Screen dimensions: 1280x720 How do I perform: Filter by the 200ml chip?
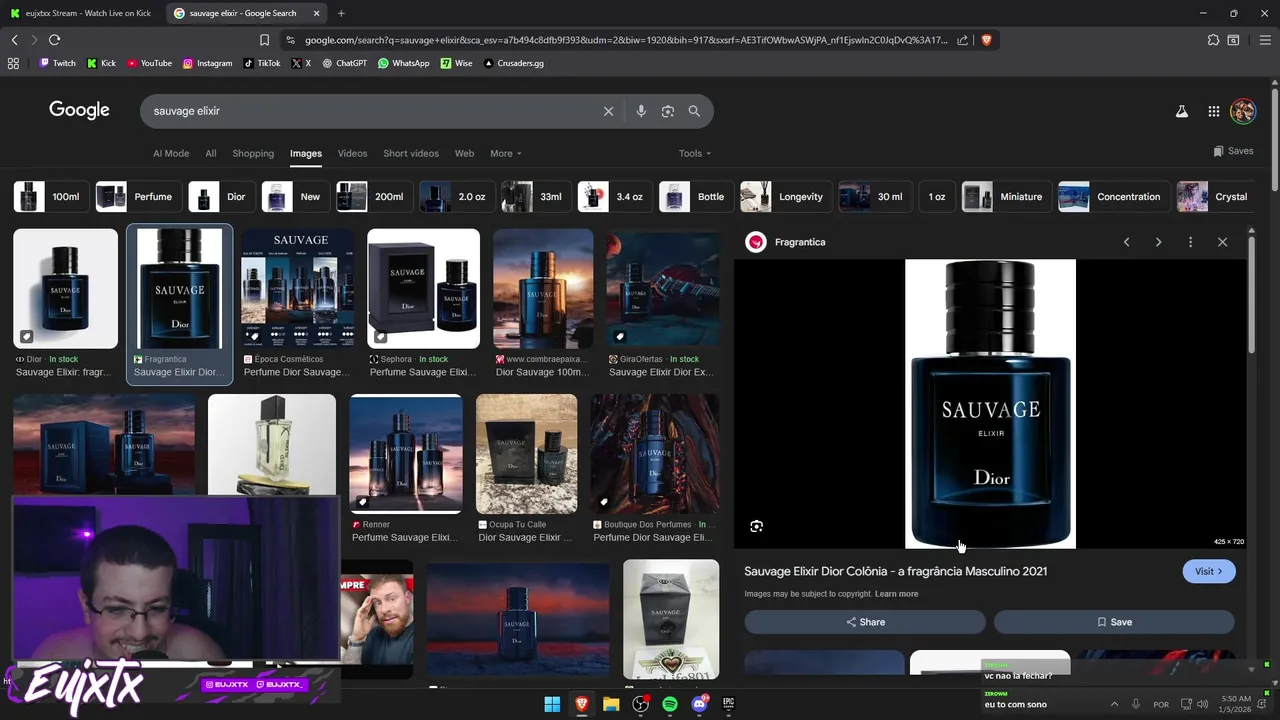pyautogui.click(x=372, y=197)
